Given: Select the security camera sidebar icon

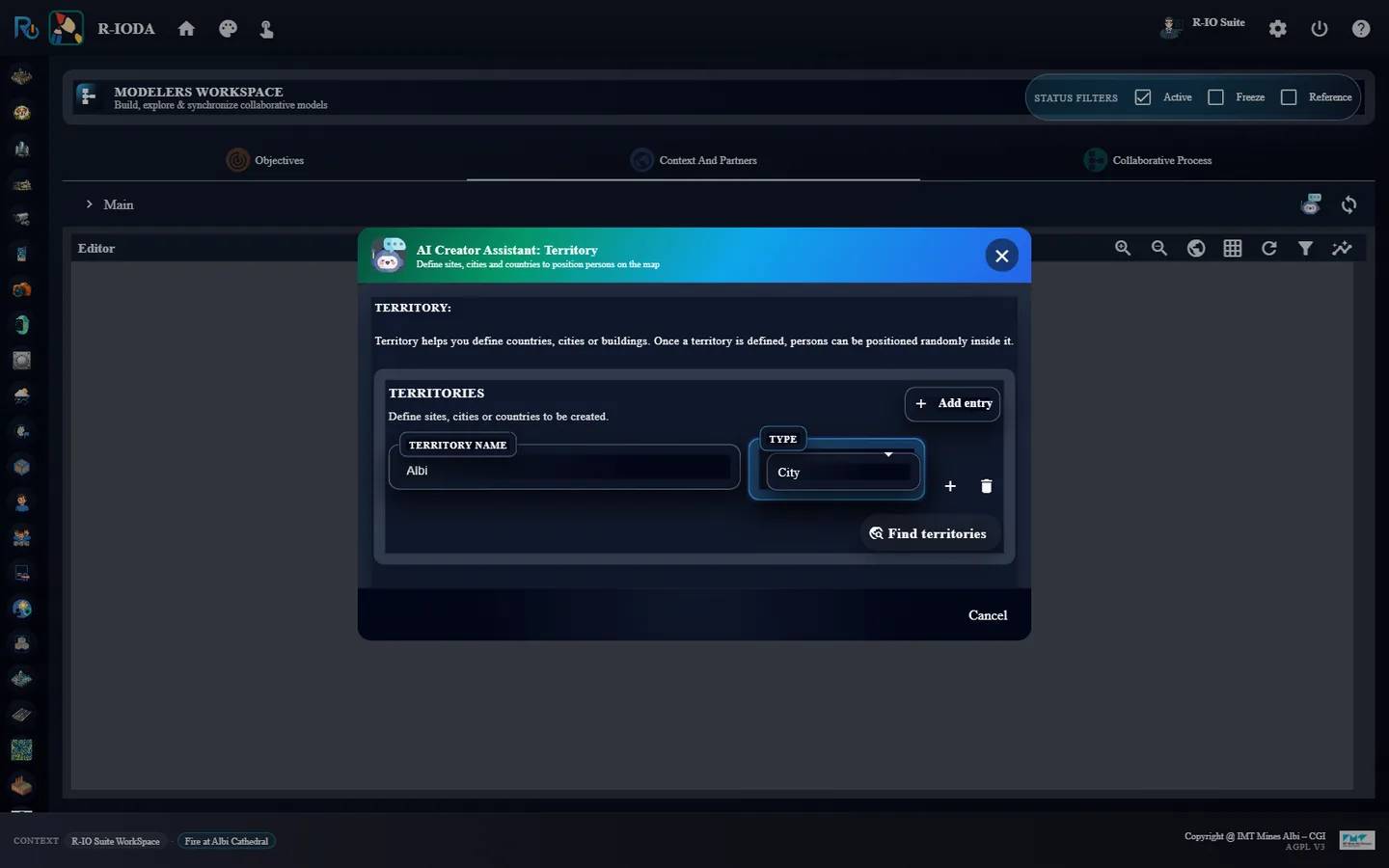Looking at the screenshot, I should 21,219.
